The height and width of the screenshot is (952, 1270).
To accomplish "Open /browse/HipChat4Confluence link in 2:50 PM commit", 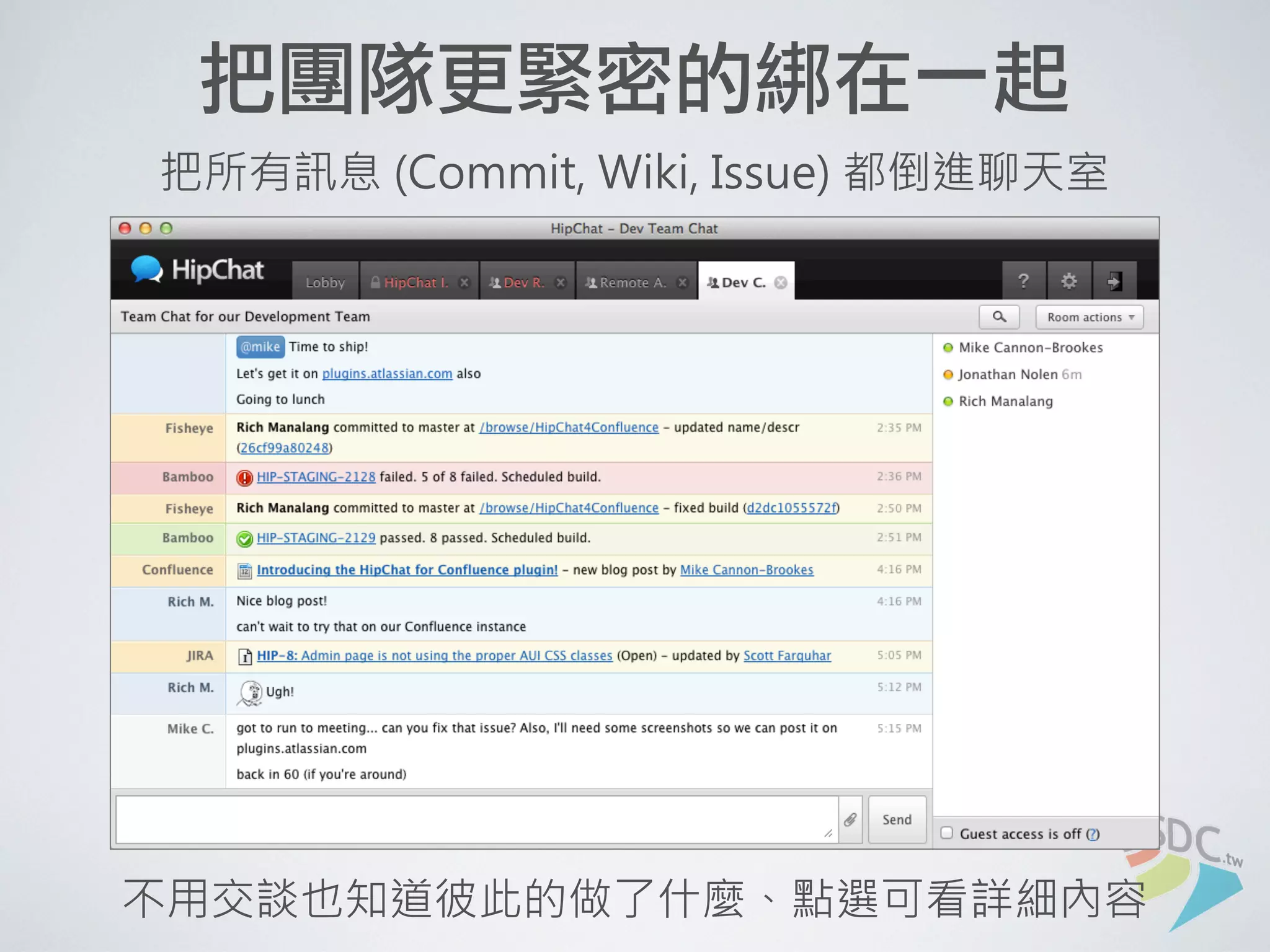I will pyautogui.click(x=569, y=508).
